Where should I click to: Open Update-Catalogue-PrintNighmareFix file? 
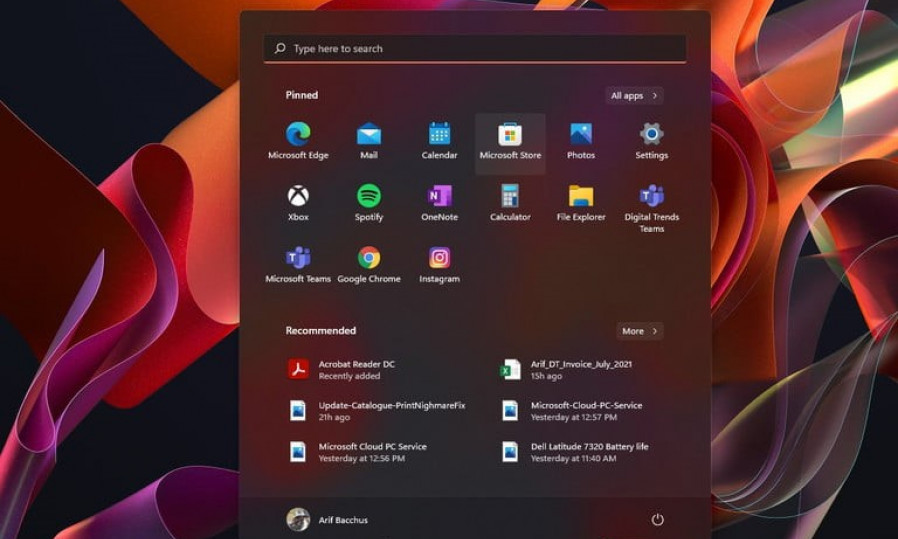[x=378, y=411]
